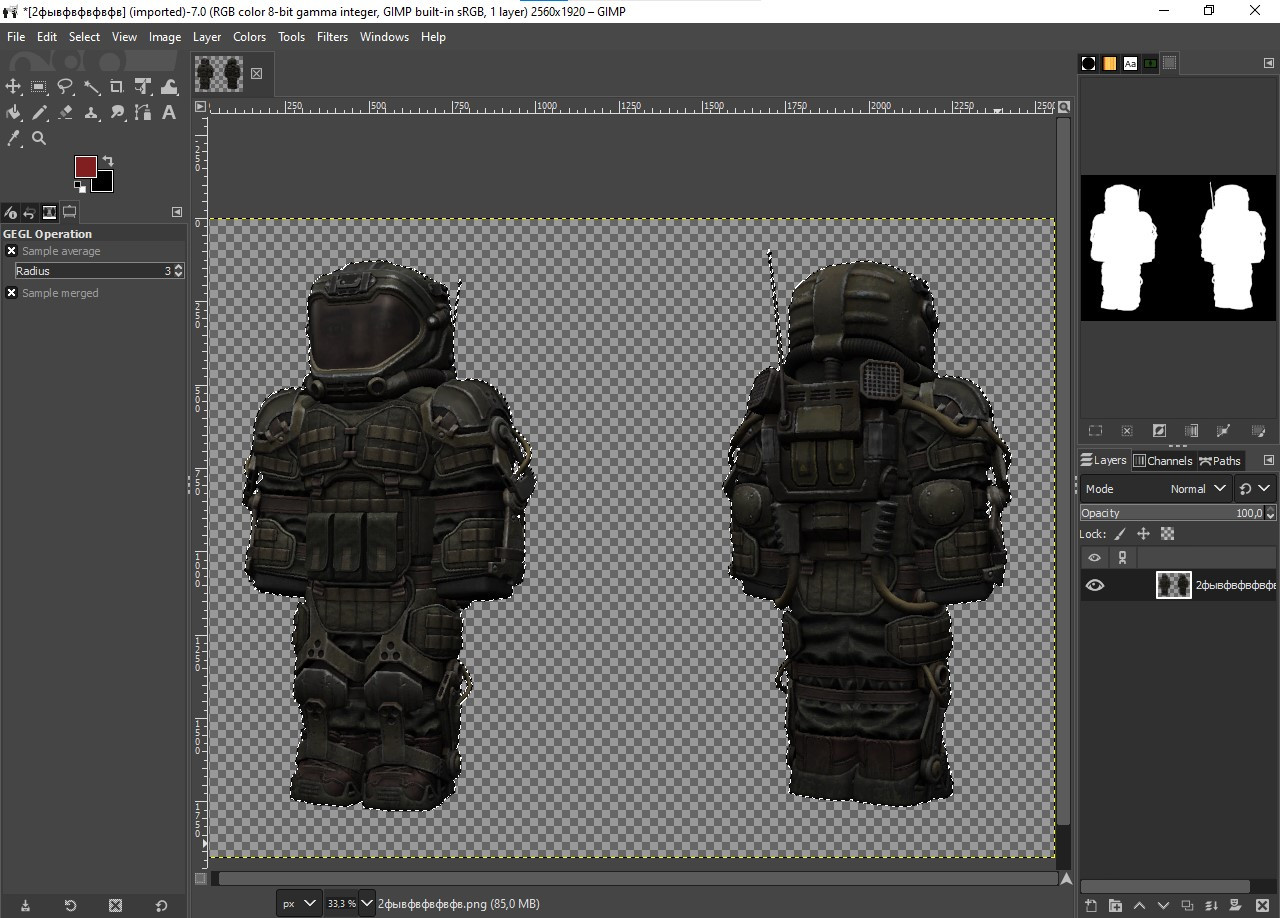The width and height of the screenshot is (1280, 918).
Task: Select the Rectangle Select tool
Action: [39, 87]
